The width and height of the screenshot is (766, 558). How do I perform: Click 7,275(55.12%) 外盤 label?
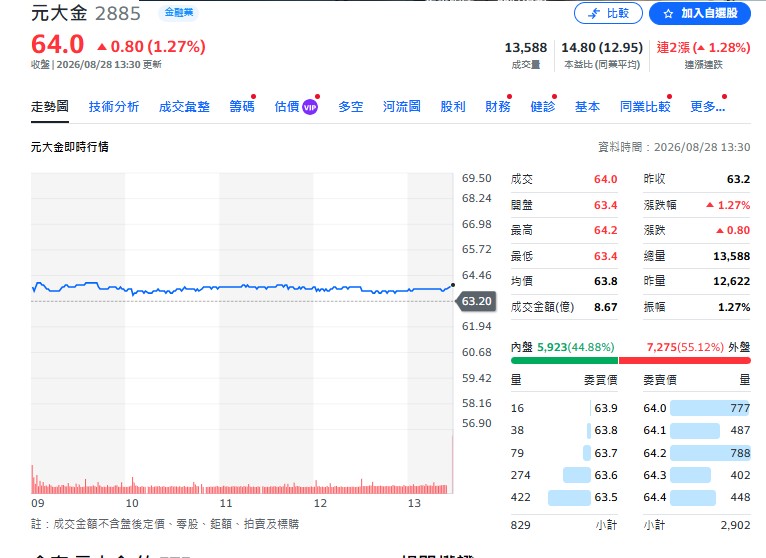pos(699,347)
